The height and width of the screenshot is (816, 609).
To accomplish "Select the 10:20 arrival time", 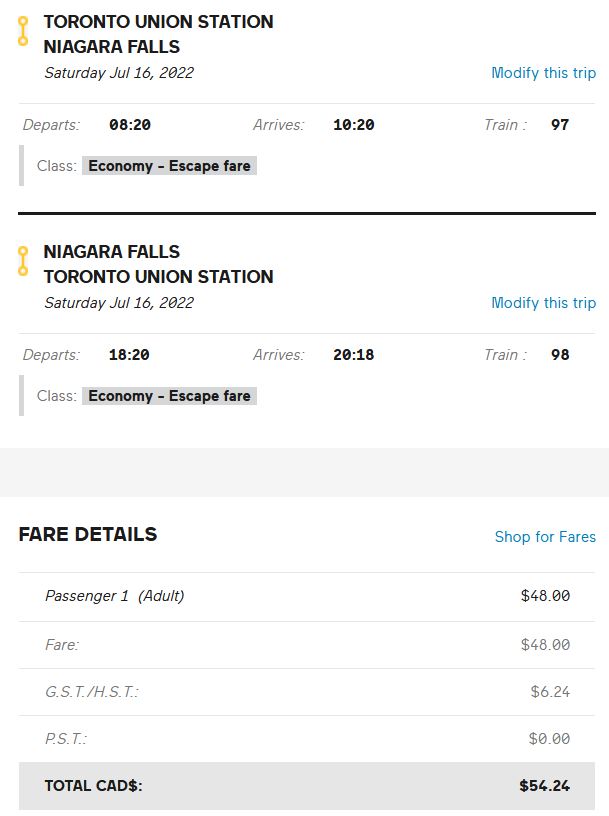I will [x=353, y=125].
